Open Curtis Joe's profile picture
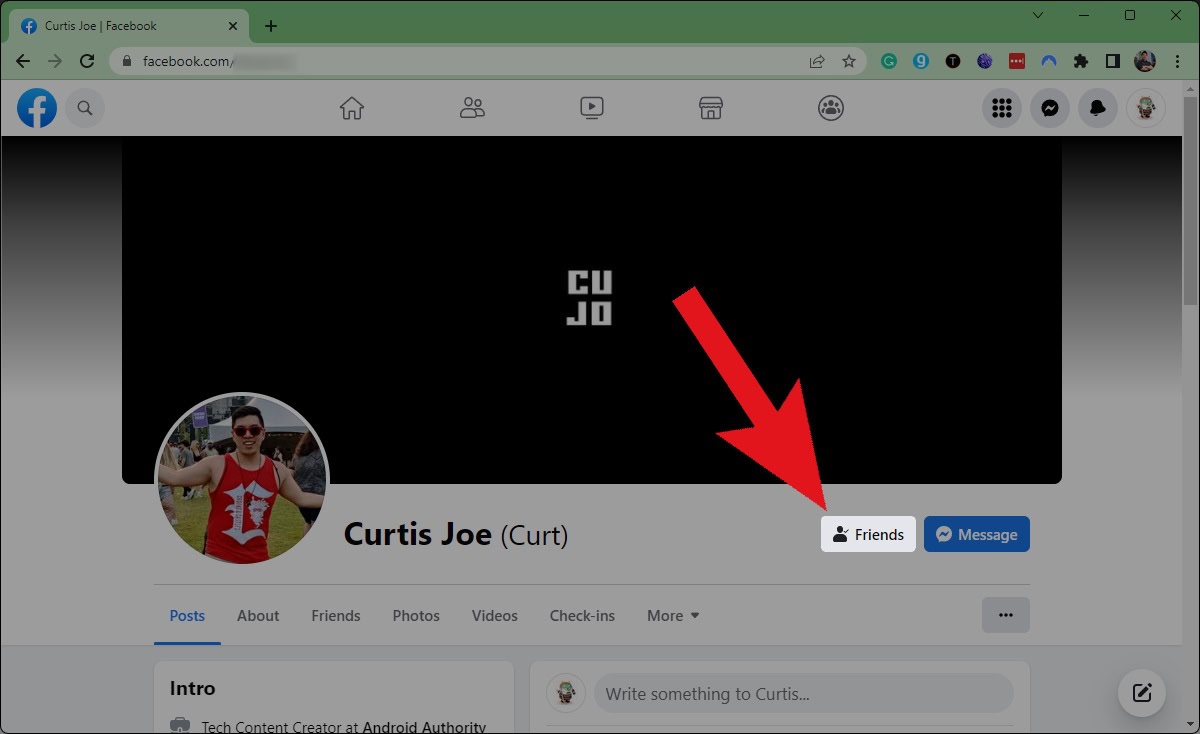The image size is (1200, 734). pos(241,479)
